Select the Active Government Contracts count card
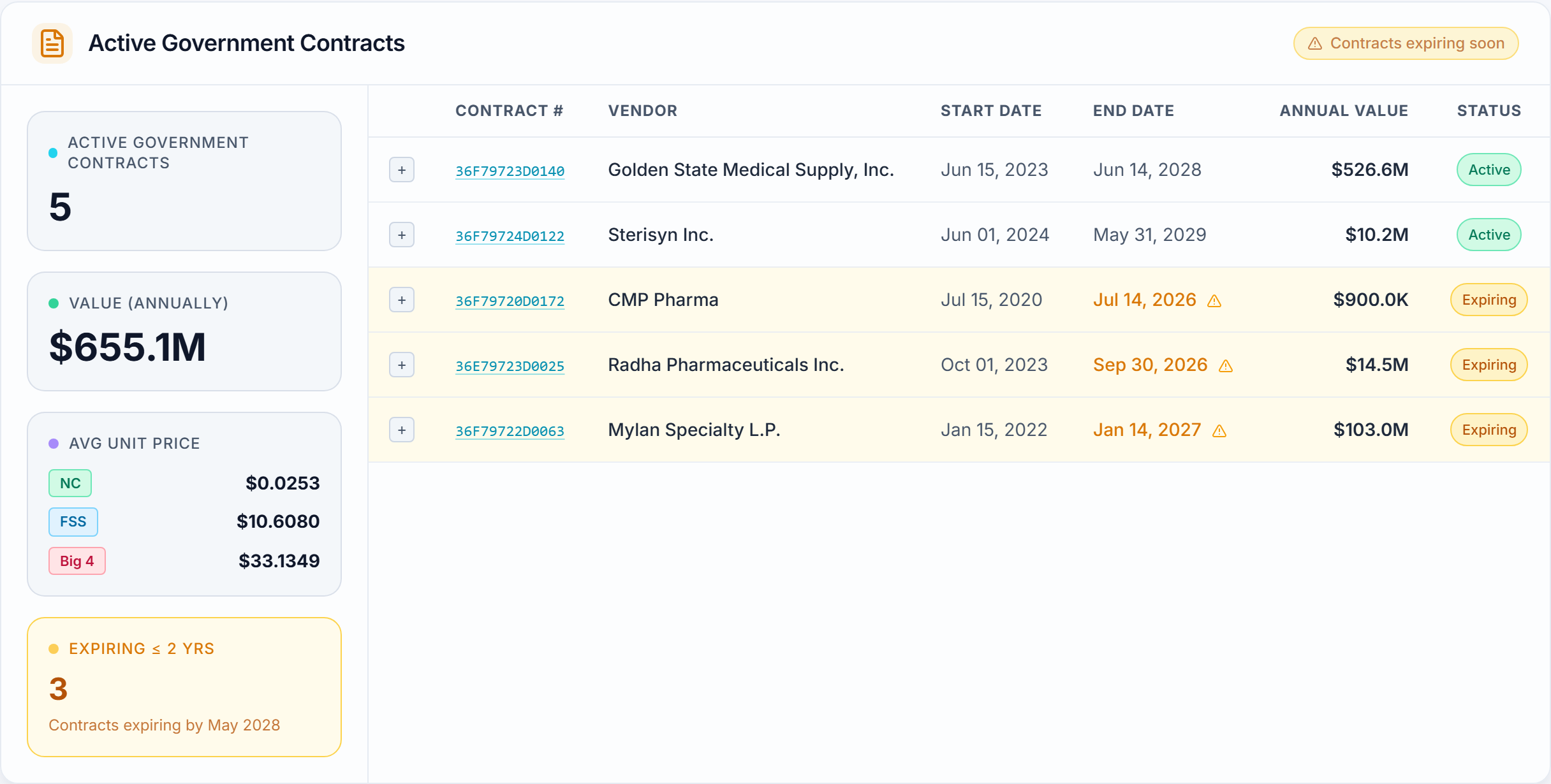Screen dimensions: 1551x784 (x=184, y=181)
